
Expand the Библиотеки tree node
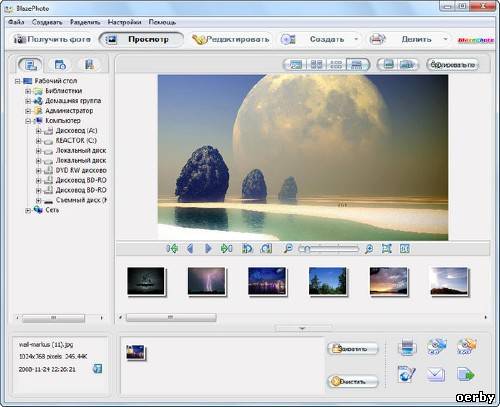point(28,91)
